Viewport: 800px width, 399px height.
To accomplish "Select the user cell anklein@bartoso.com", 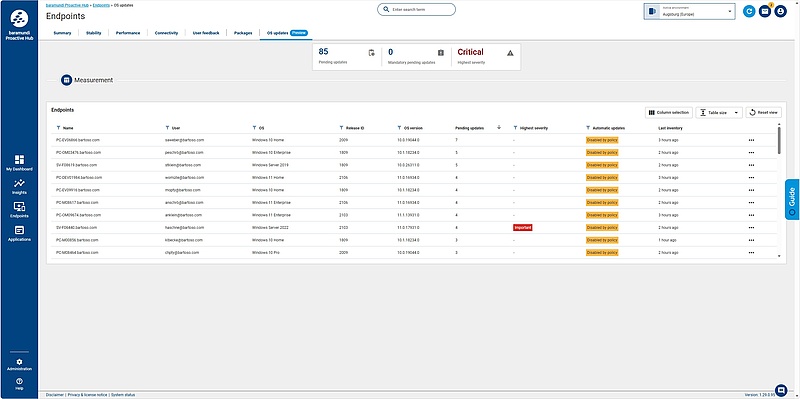I will pyautogui.click(x=184, y=215).
